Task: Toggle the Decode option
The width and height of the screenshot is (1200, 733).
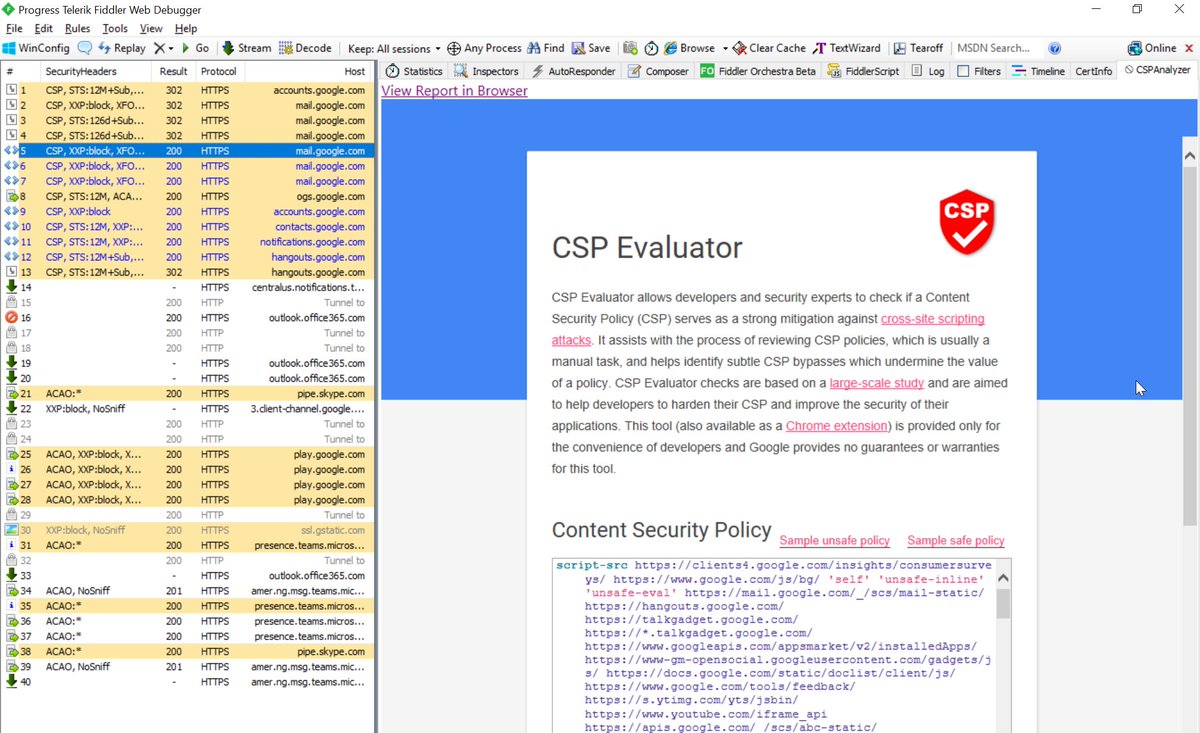Action: tap(305, 48)
